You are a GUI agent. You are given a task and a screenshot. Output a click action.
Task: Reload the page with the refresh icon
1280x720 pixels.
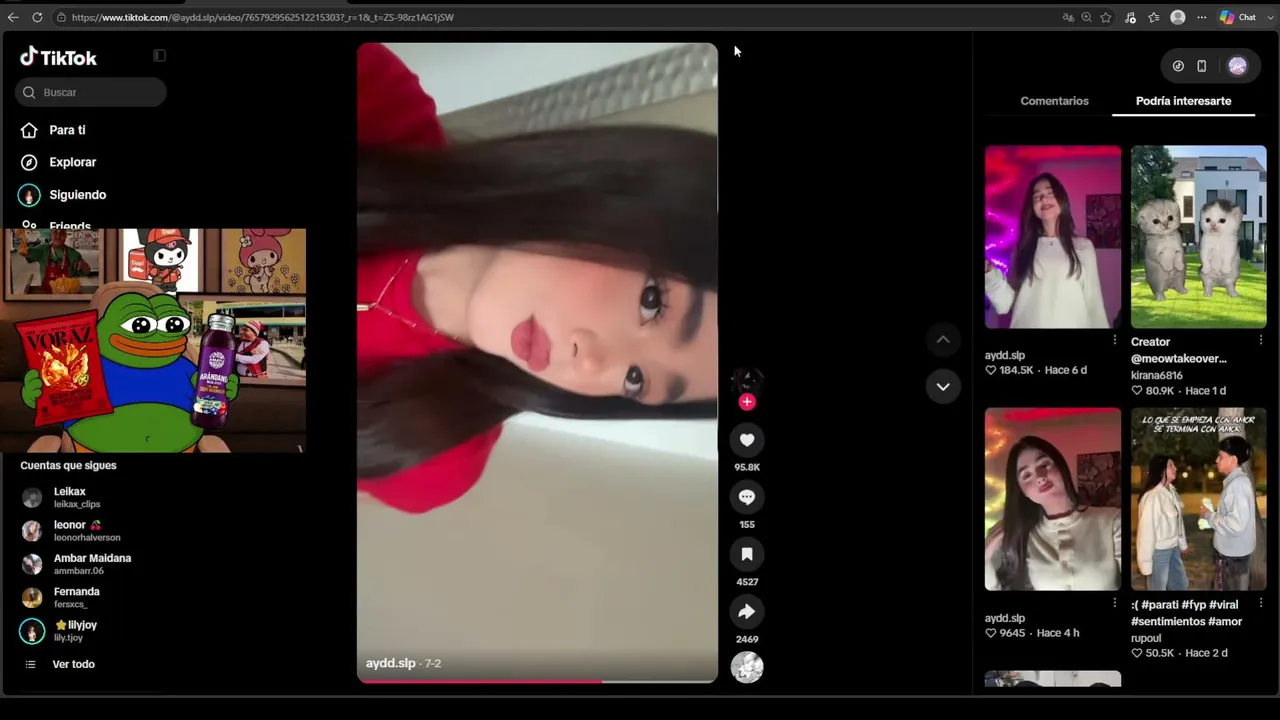(x=37, y=17)
